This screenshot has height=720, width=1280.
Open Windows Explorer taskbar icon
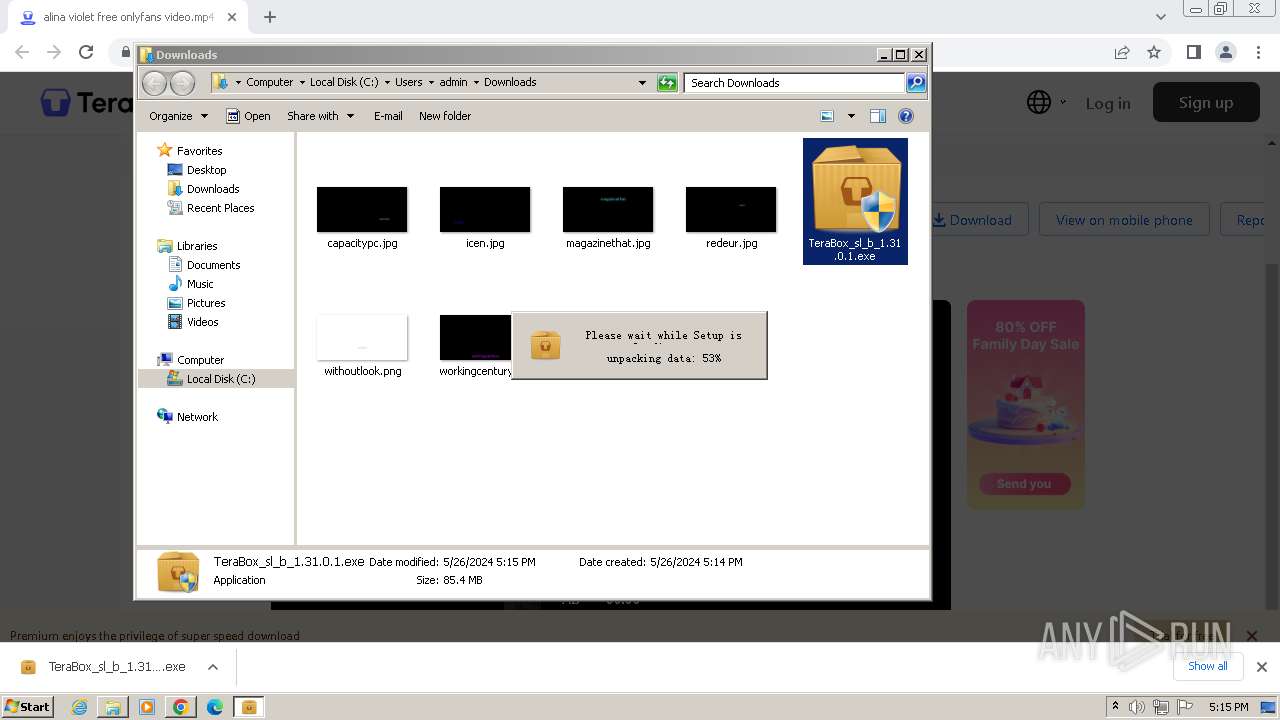[x=113, y=707]
